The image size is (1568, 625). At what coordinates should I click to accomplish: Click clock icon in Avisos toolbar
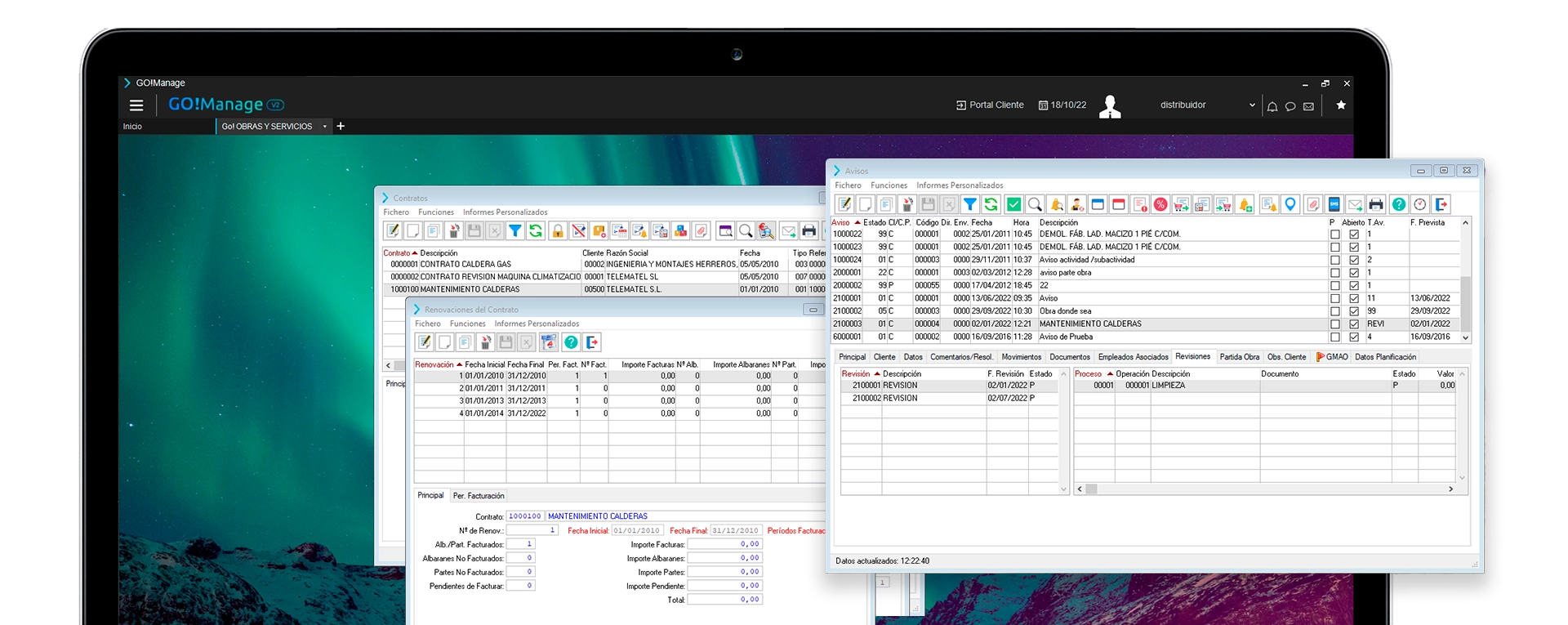(1420, 204)
